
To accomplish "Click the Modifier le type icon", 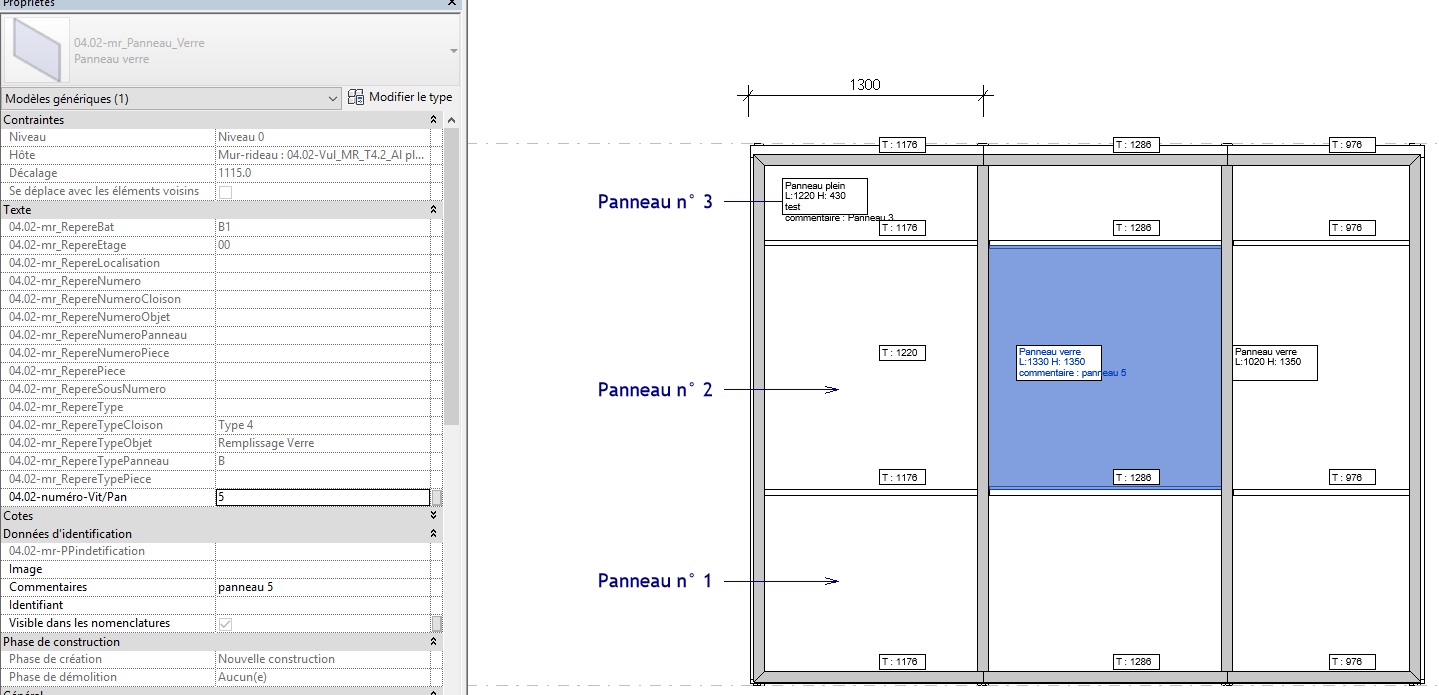I will pyautogui.click(x=357, y=98).
